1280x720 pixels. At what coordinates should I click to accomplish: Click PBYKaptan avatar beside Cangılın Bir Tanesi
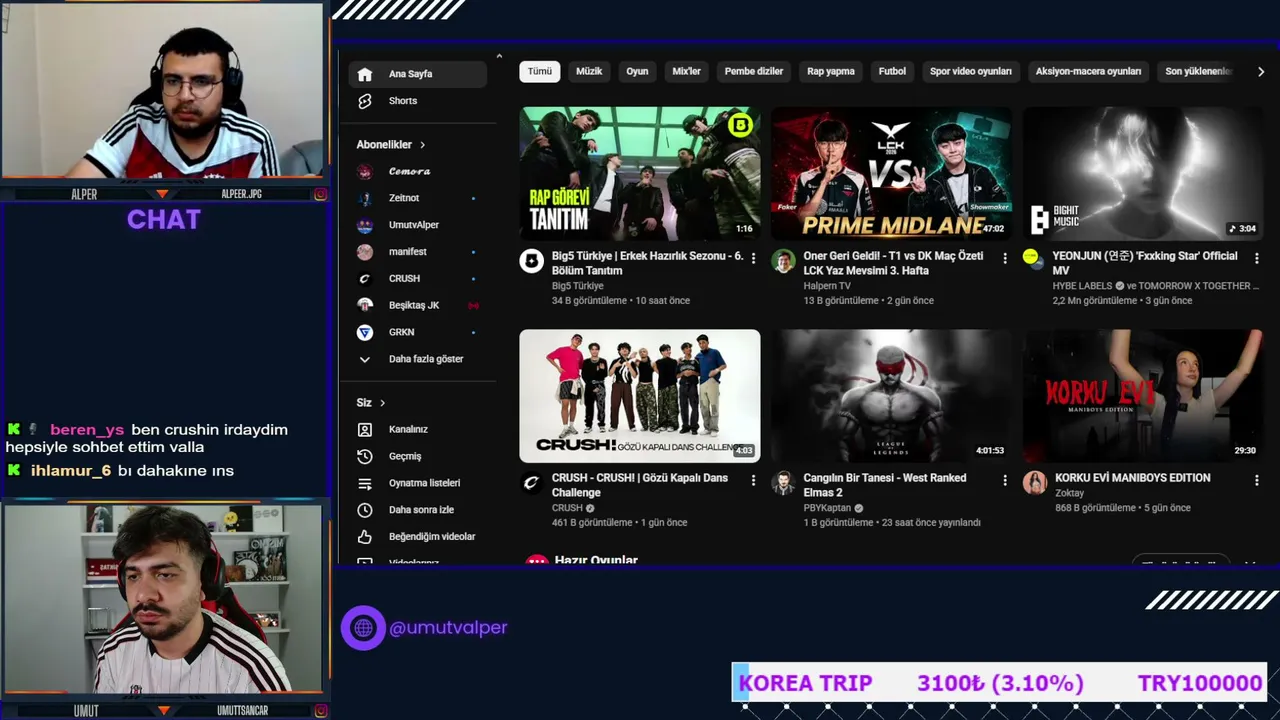tap(783, 484)
